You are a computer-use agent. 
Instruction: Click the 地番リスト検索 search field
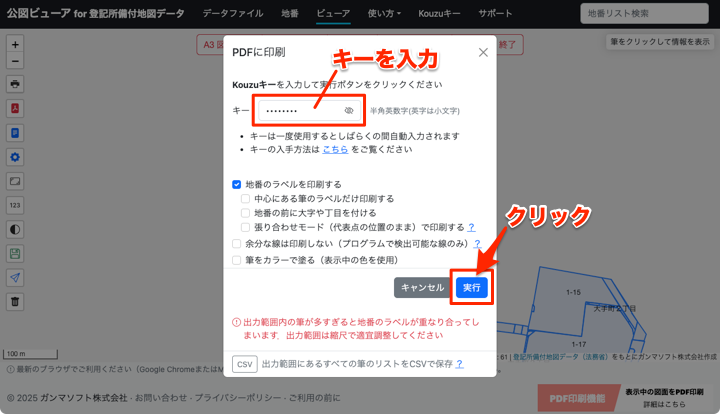point(645,14)
